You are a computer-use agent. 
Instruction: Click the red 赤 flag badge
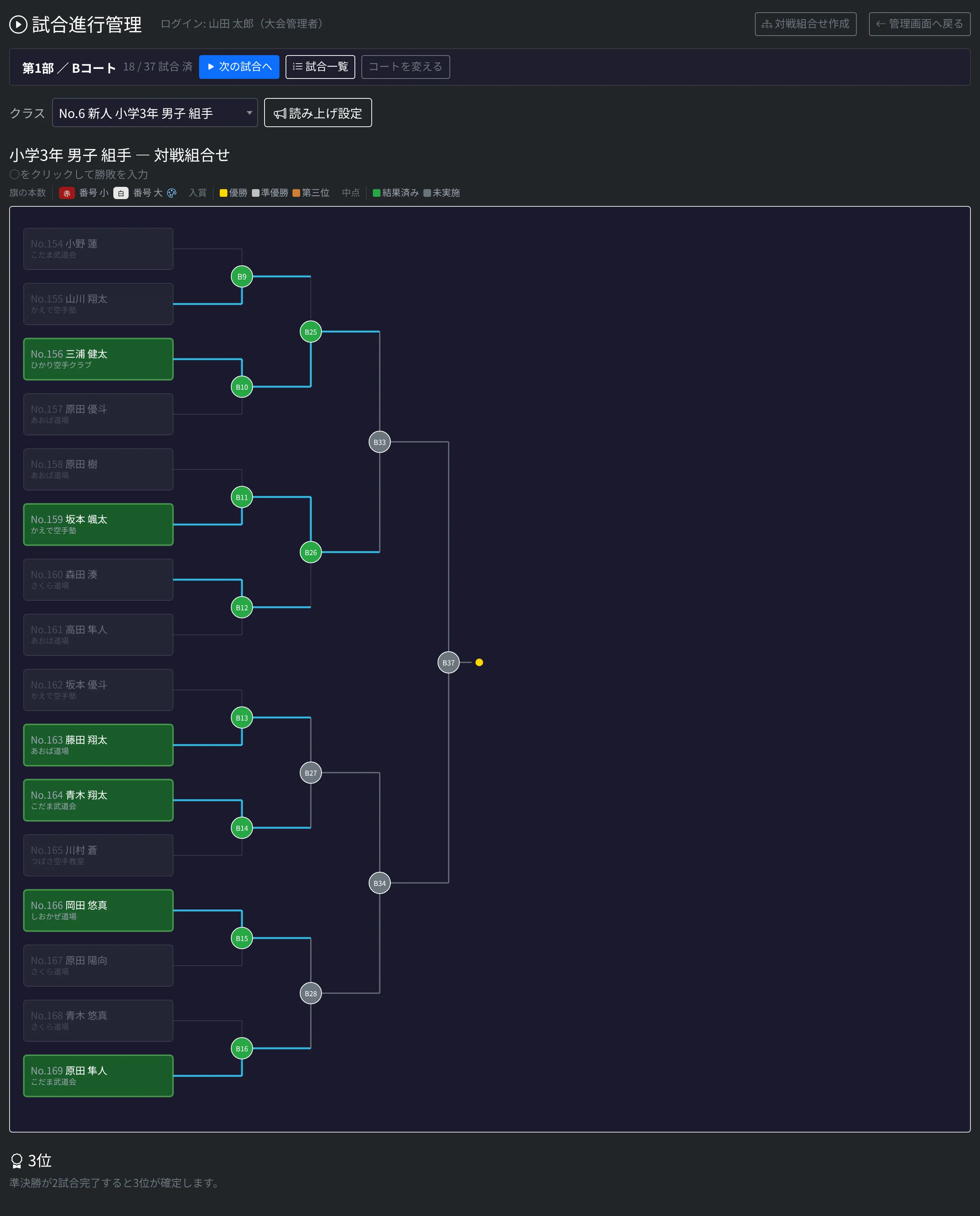pos(67,193)
